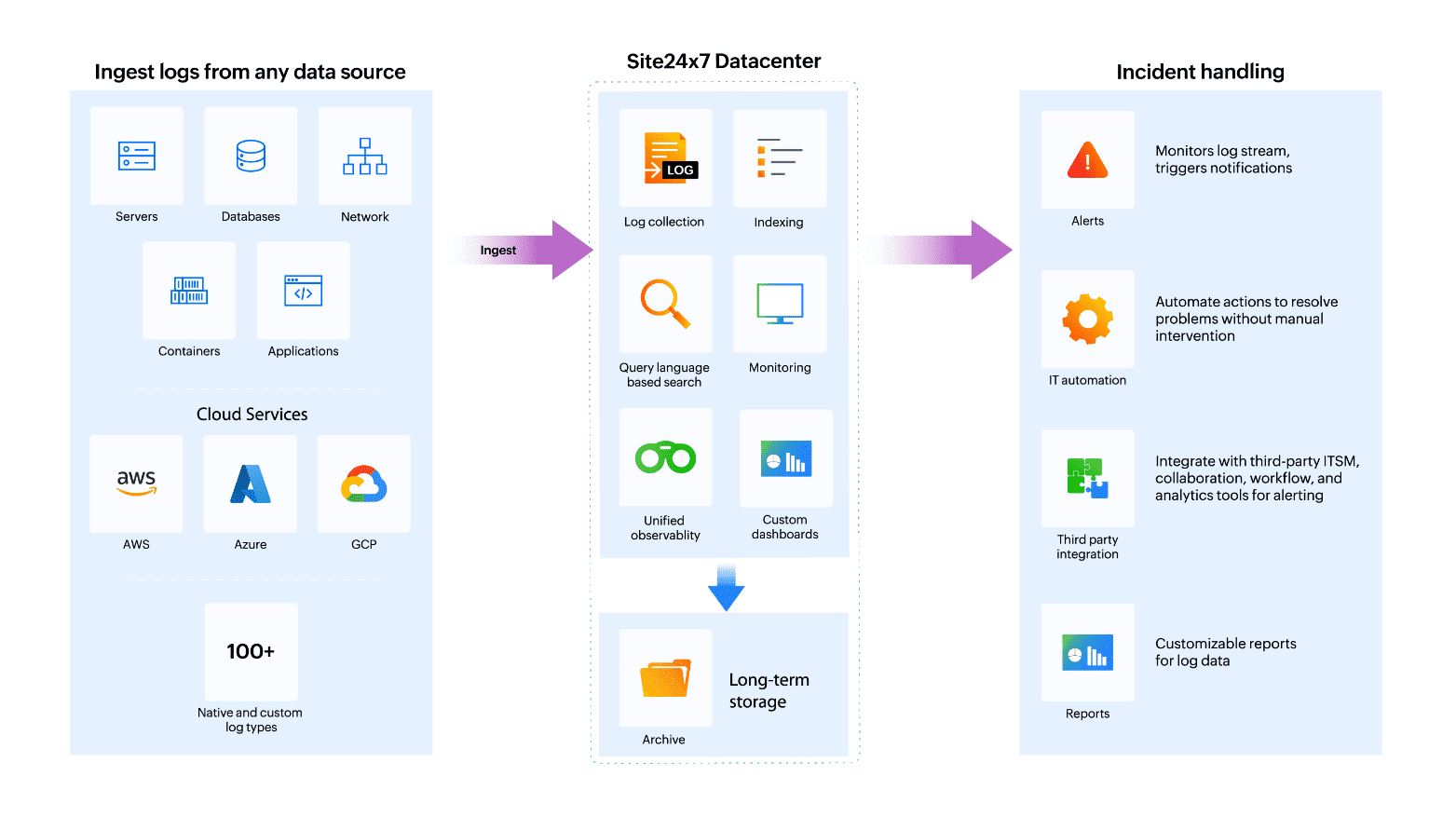Open the Containers icon tile
Screen dimensions: 1456x817
click(x=189, y=291)
